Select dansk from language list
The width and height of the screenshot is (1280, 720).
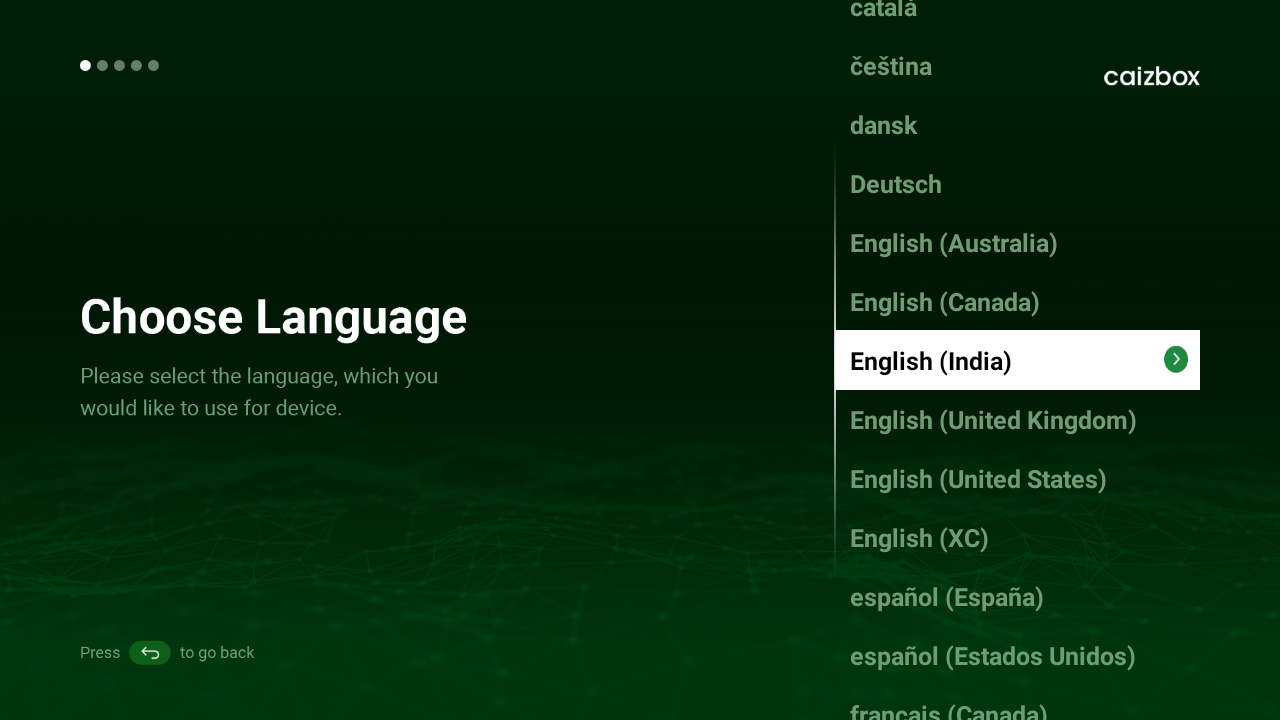(x=883, y=125)
